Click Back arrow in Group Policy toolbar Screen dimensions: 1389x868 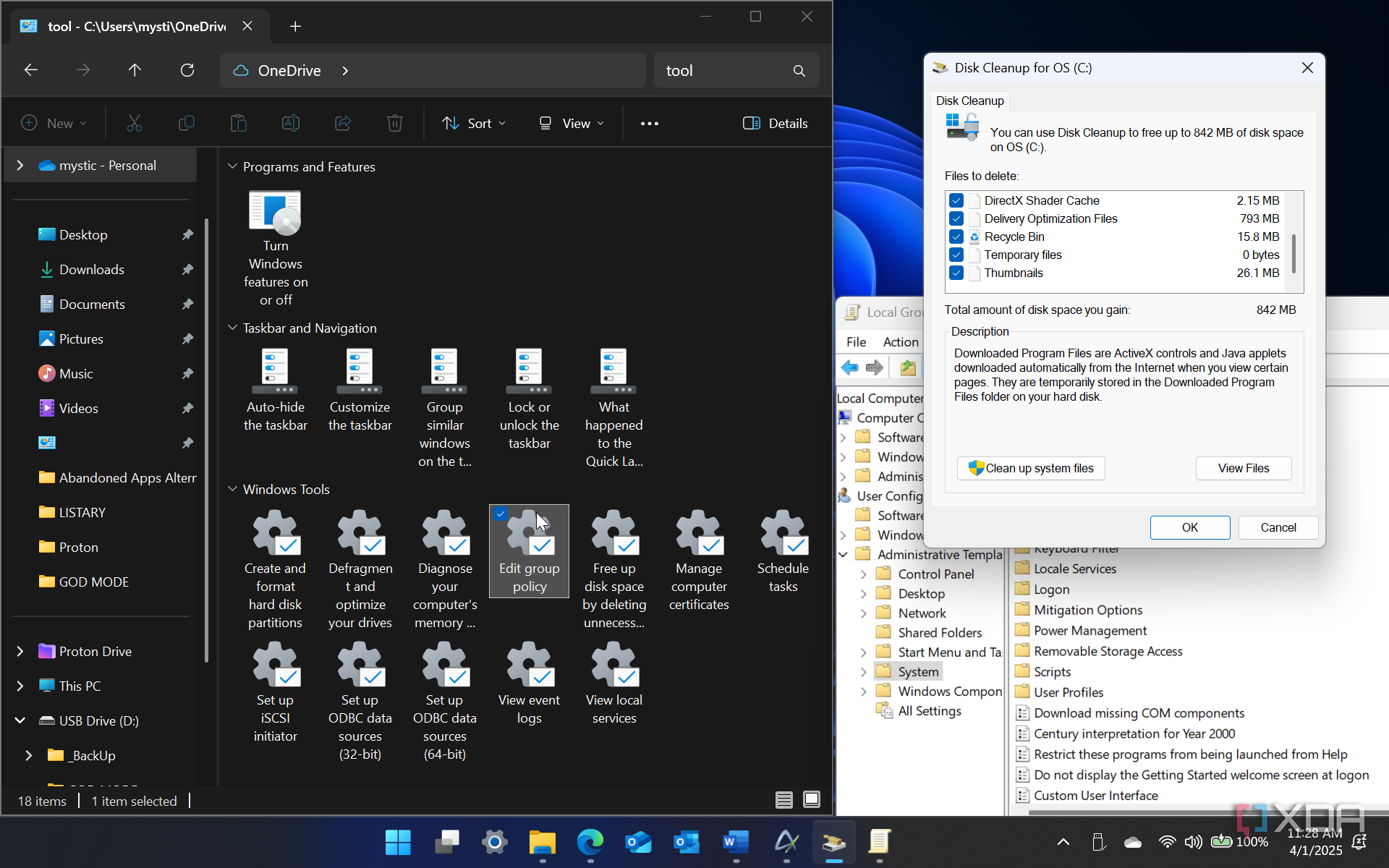tap(849, 367)
